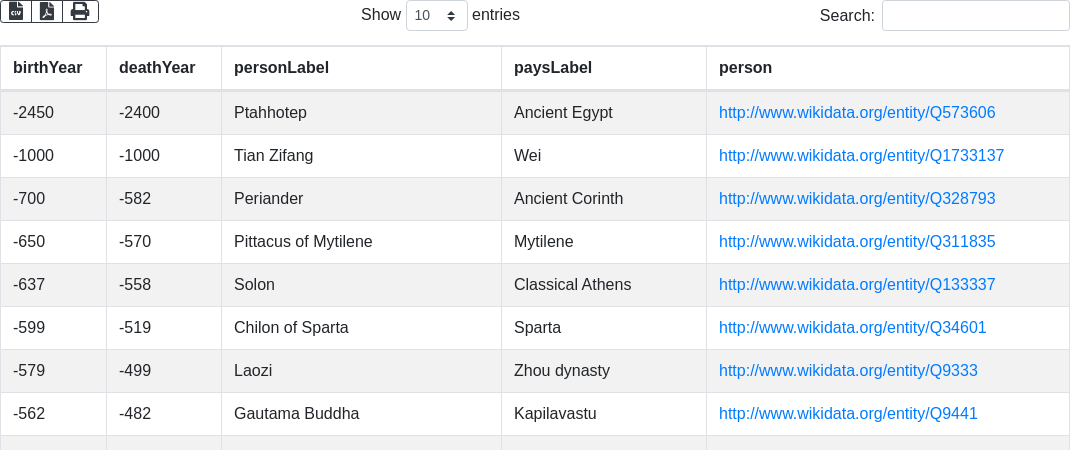Open Gautama Buddha link Q9441

[848, 414]
